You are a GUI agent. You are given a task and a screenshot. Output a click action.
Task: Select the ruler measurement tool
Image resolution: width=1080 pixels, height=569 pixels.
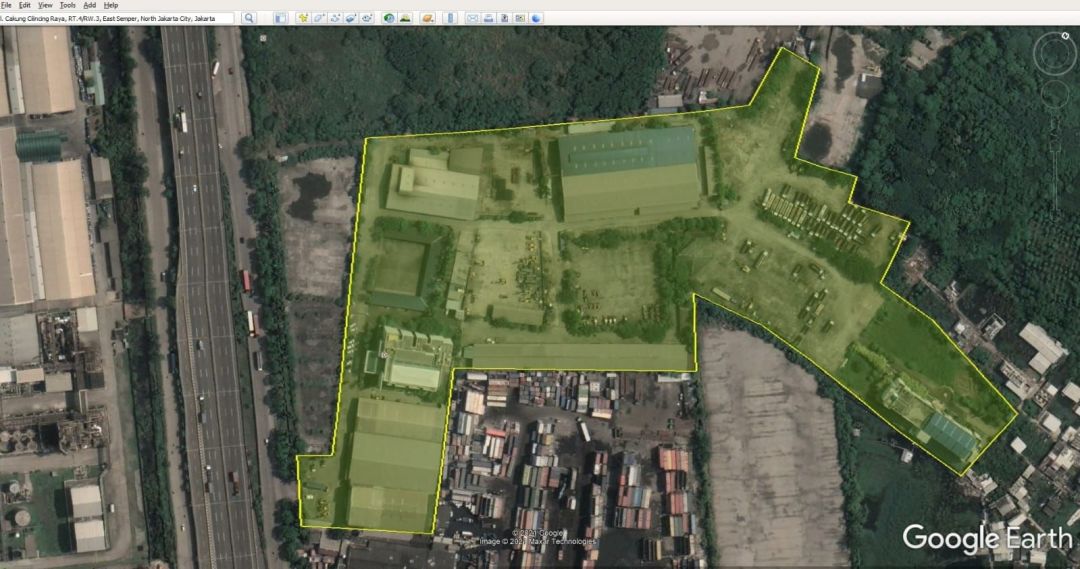449,18
